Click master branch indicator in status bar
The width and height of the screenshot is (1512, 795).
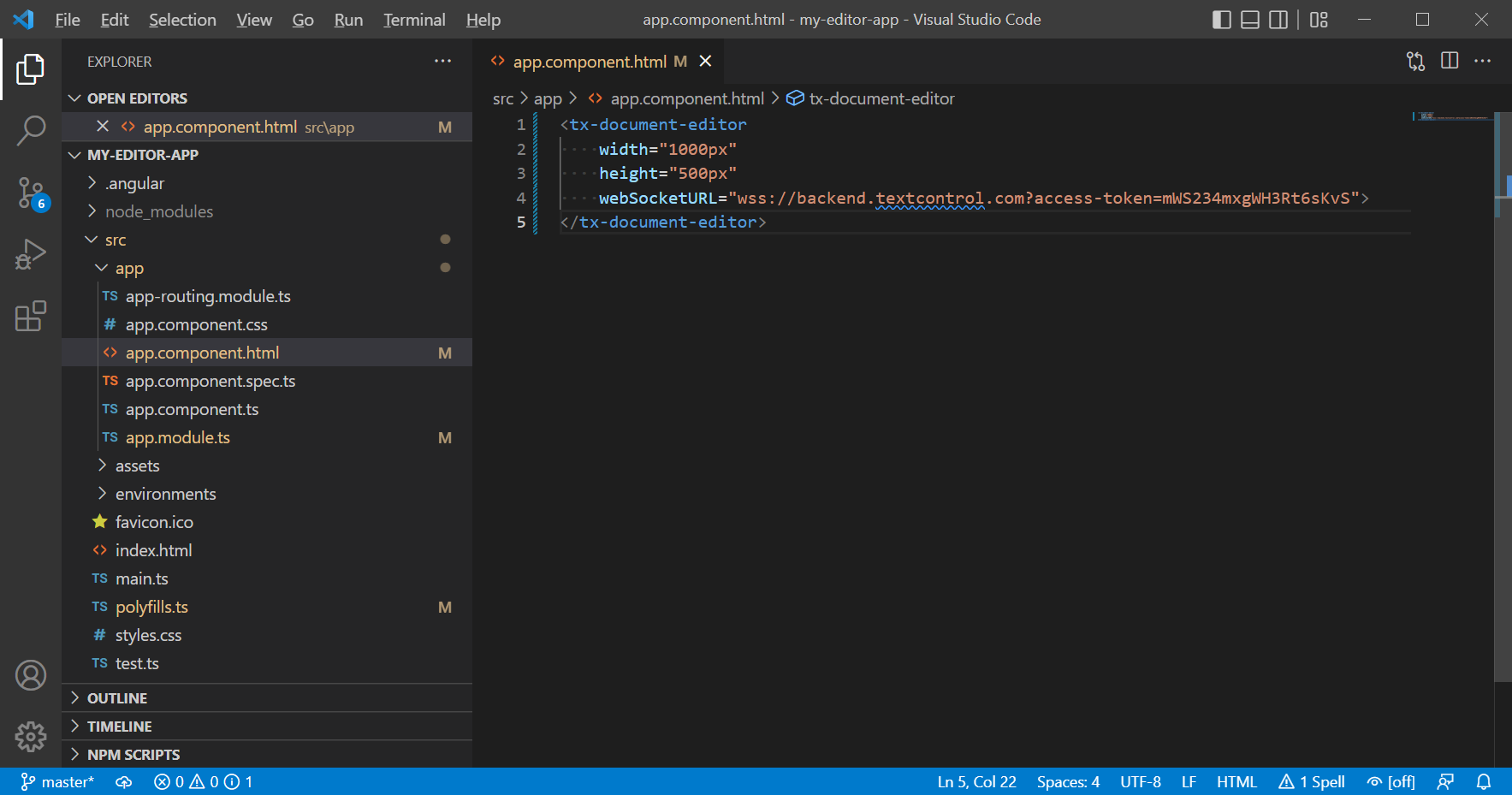[x=57, y=781]
